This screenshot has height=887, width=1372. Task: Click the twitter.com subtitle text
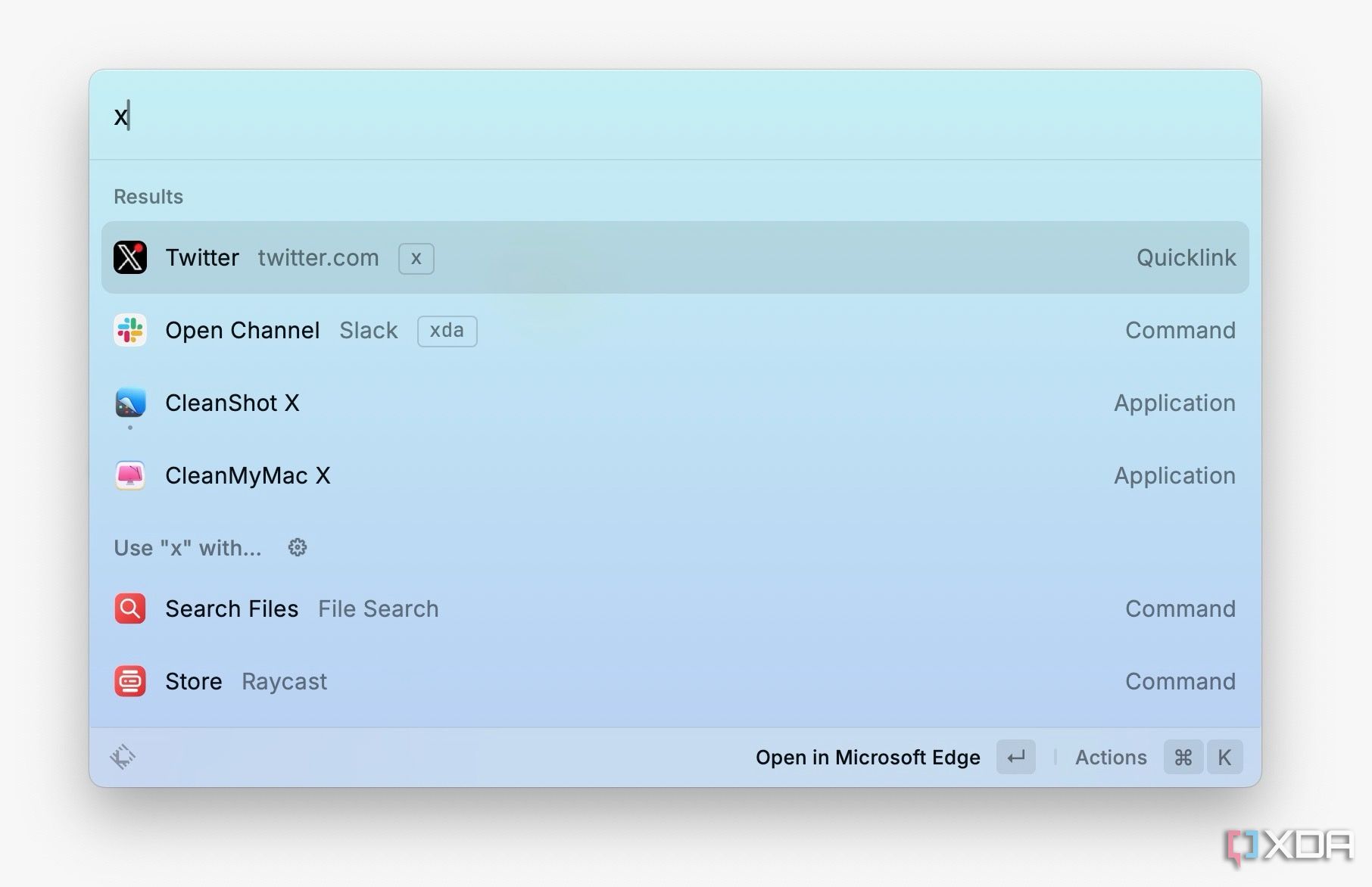318,257
